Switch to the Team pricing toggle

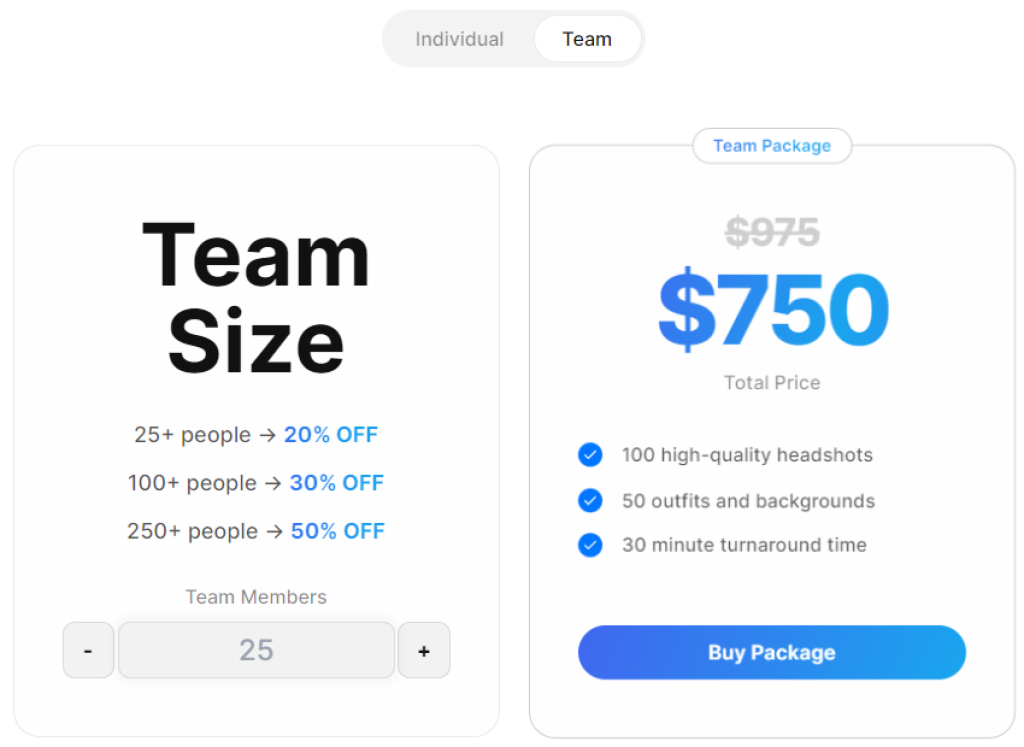[588, 38]
